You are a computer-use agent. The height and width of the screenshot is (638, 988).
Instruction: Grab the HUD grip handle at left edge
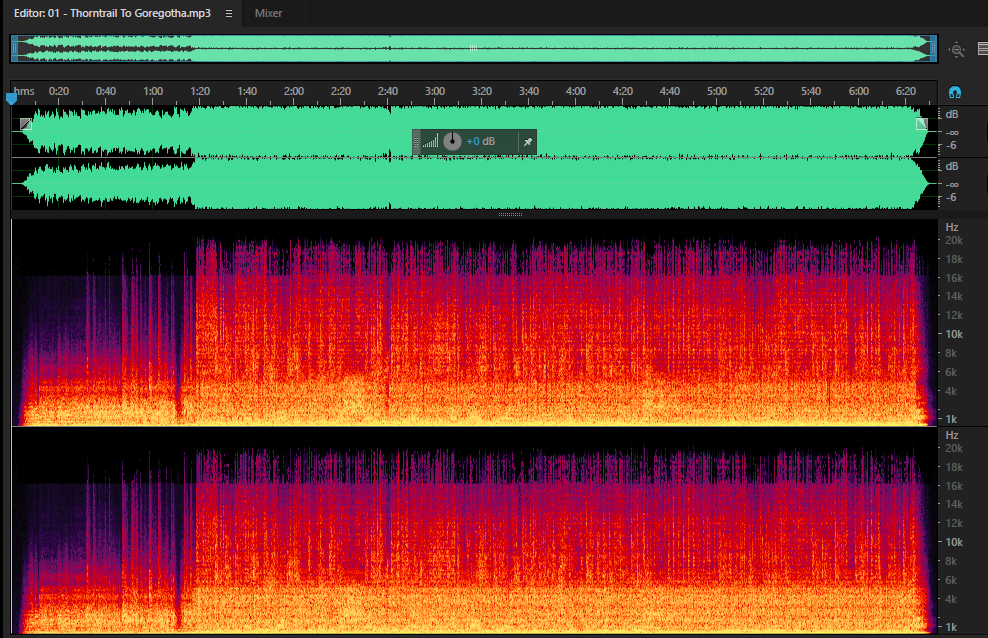point(416,142)
